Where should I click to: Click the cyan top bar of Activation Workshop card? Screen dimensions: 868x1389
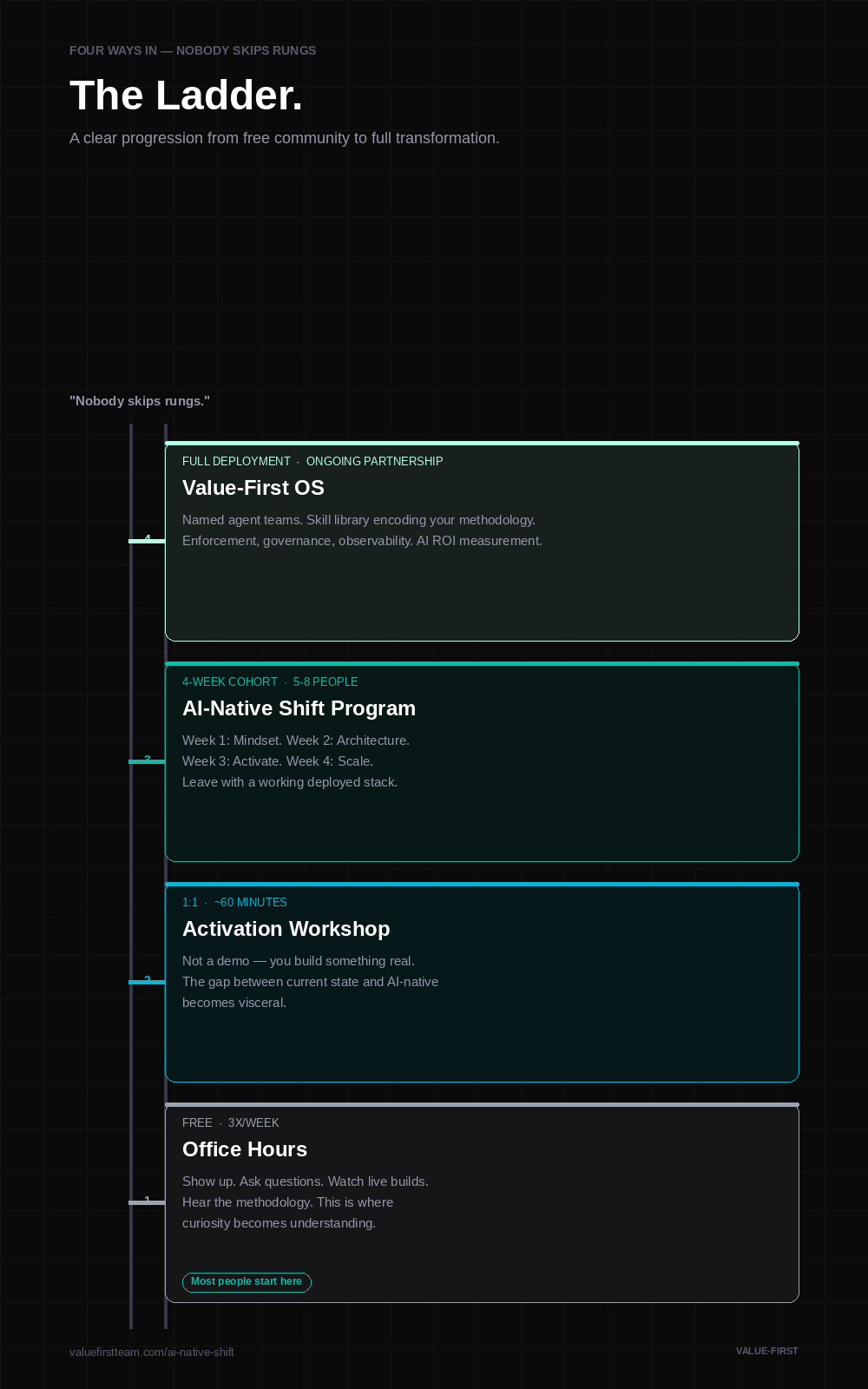click(x=482, y=885)
